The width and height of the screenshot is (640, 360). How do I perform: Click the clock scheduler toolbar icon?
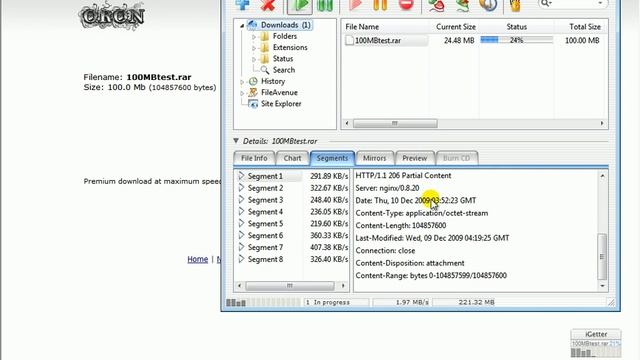coord(488,5)
